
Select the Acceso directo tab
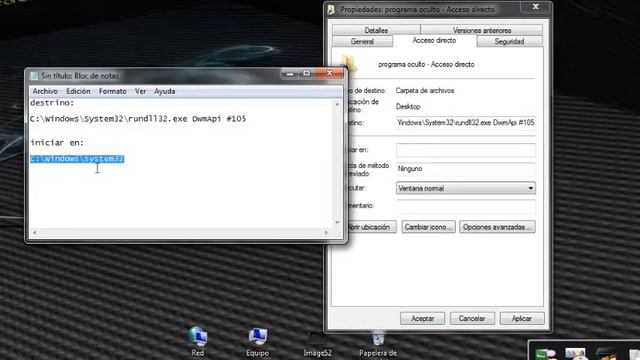click(434, 40)
